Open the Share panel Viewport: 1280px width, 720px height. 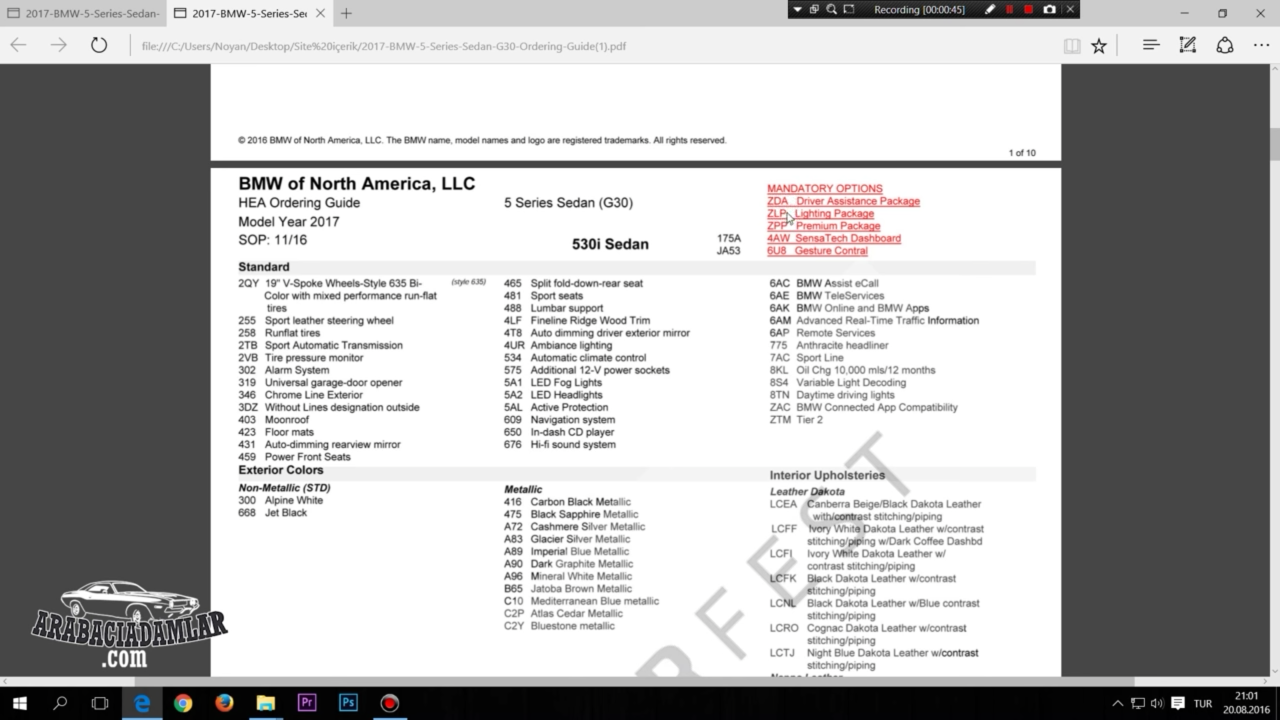coord(1225,45)
